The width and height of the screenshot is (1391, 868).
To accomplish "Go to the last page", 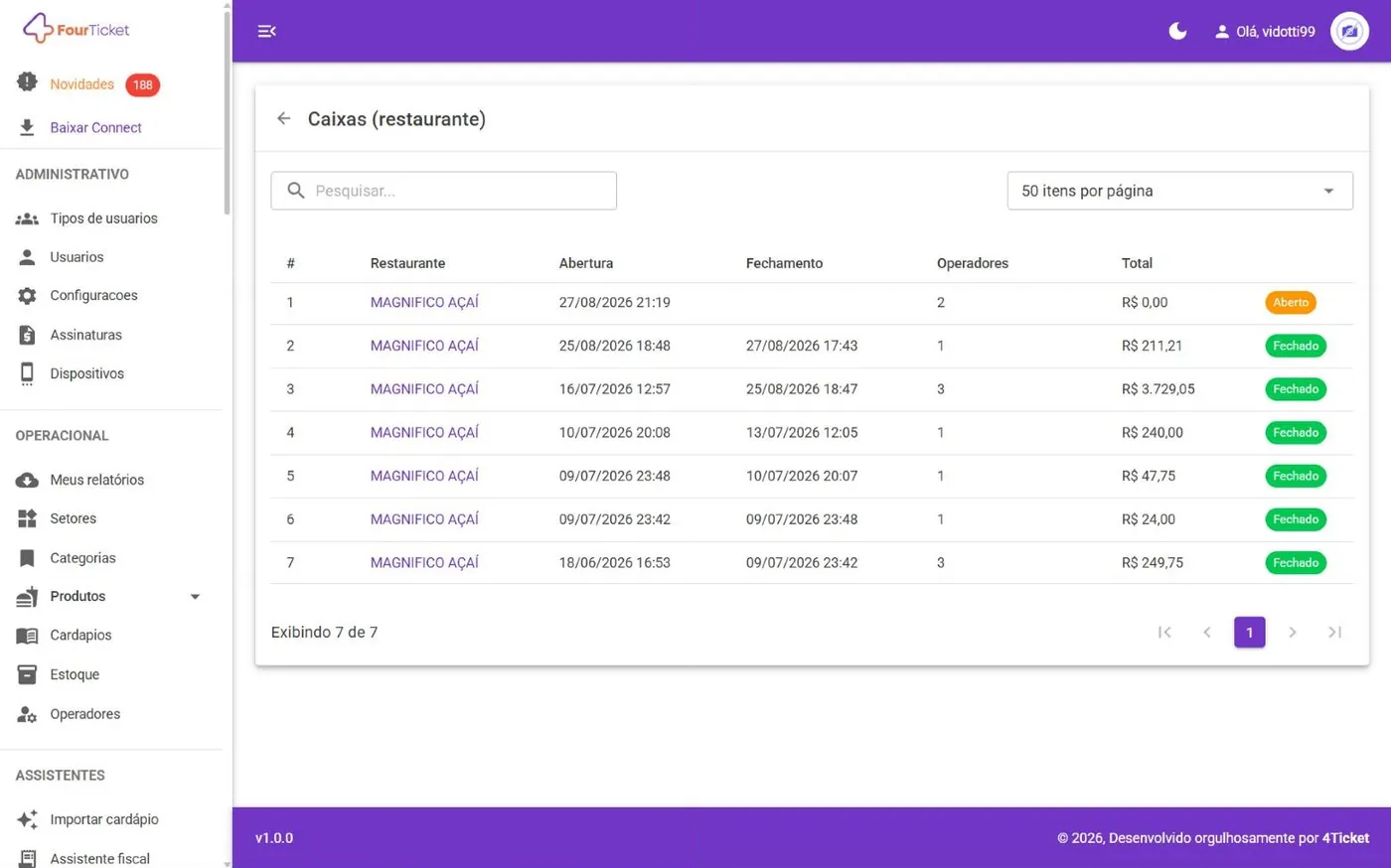I will click(x=1335, y=632).
